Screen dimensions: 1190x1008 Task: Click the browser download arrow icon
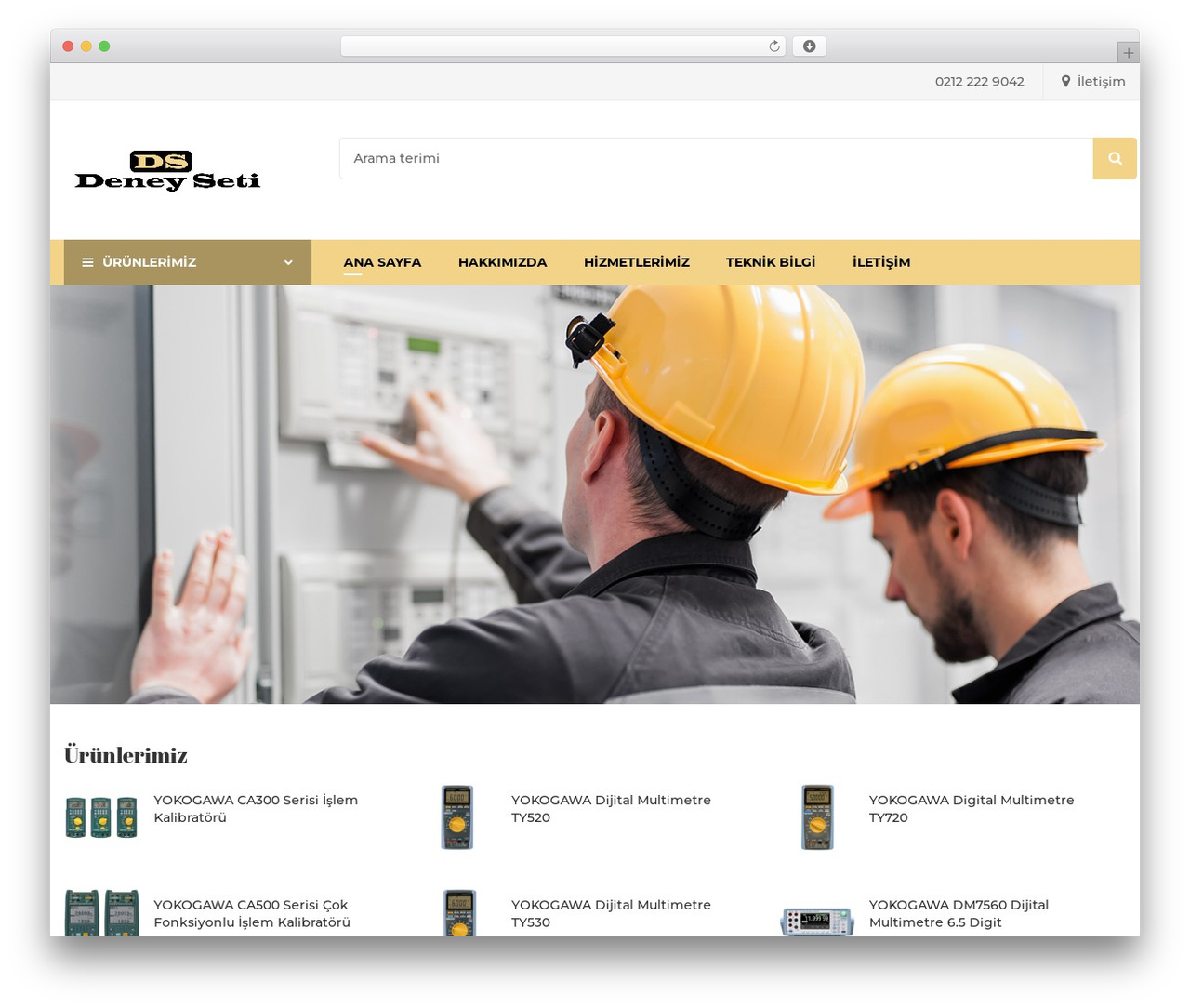809,46
